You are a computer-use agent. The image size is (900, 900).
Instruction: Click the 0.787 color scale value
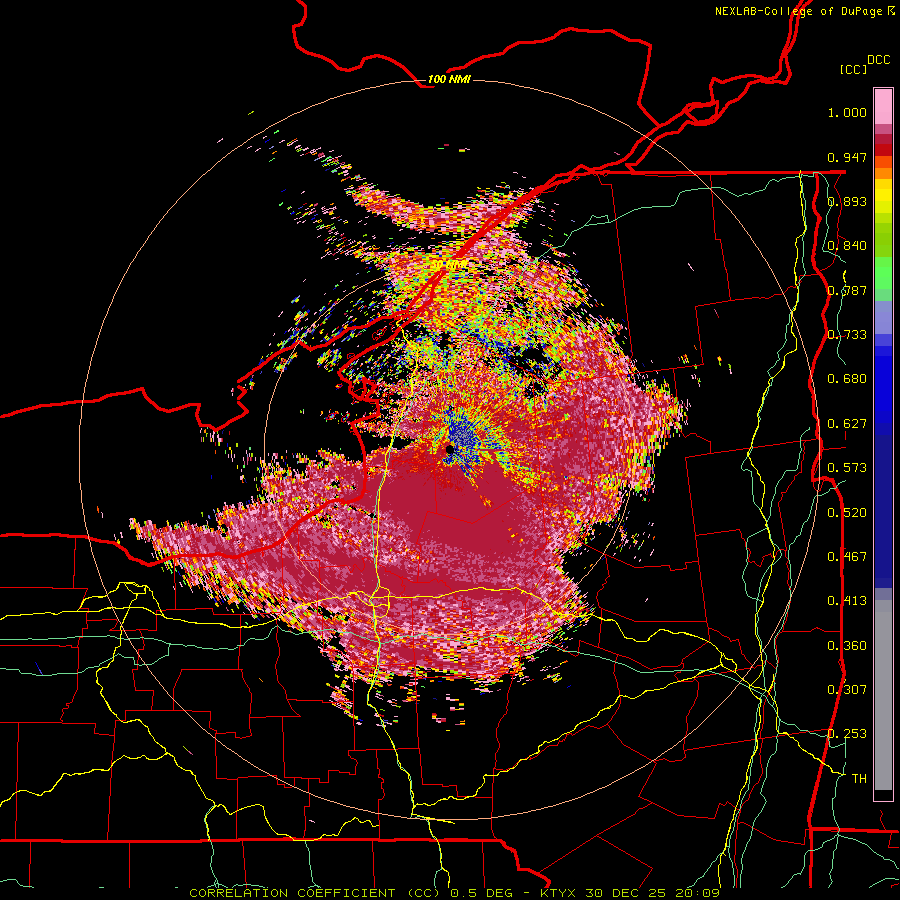(x=847, y=290)
